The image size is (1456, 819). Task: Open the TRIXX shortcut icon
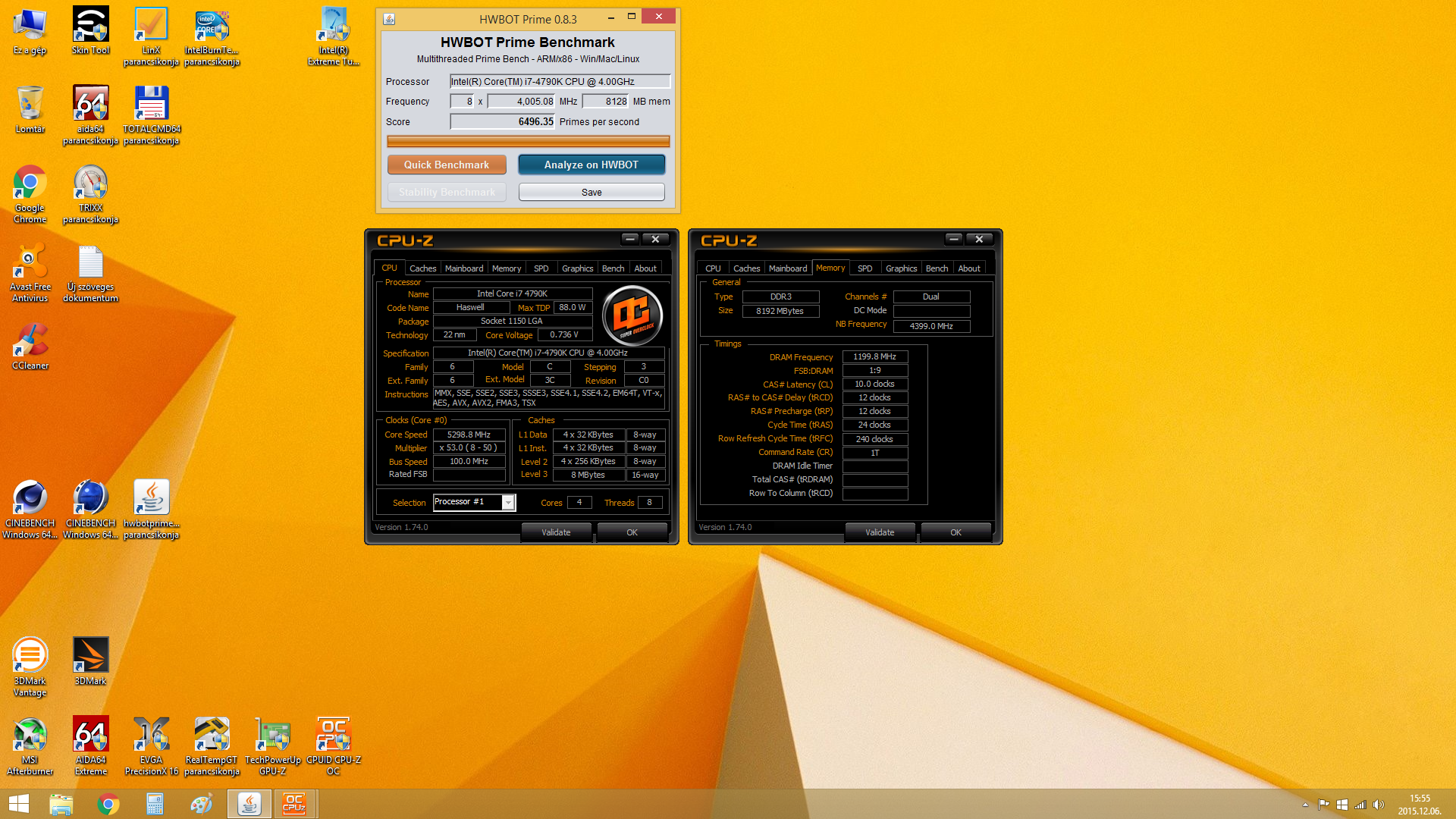(x=90, y=194)
